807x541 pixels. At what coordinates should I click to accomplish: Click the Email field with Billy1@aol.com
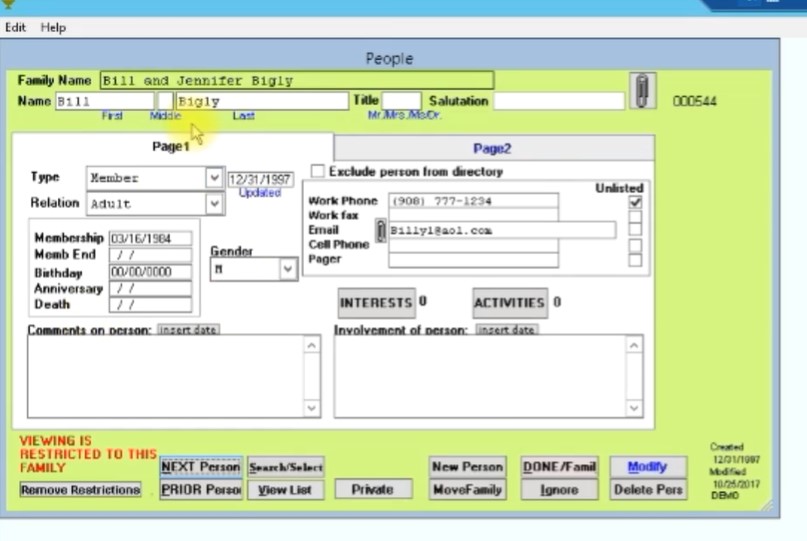[502, 230]
